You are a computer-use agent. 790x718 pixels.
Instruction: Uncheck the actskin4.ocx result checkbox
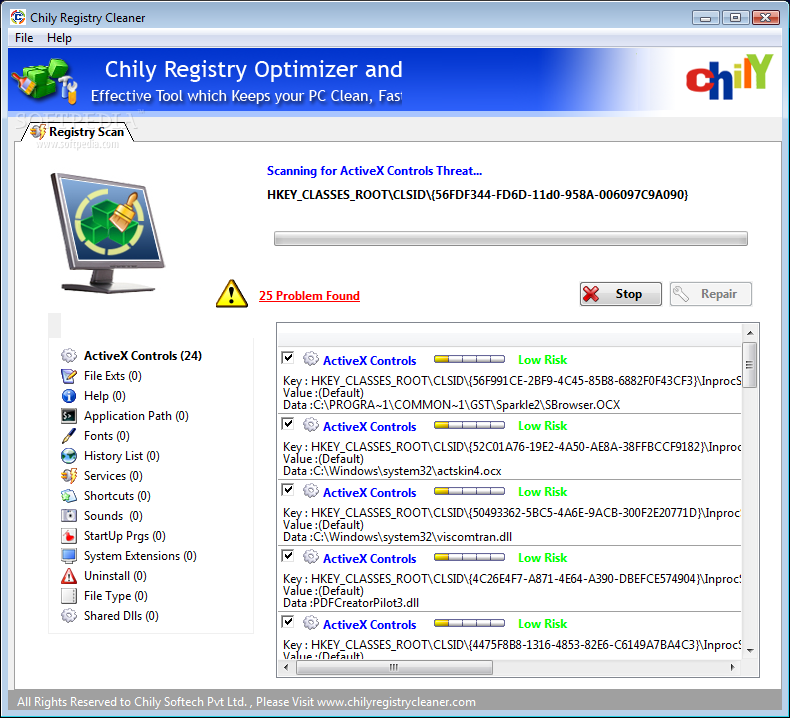click(288, 424)
